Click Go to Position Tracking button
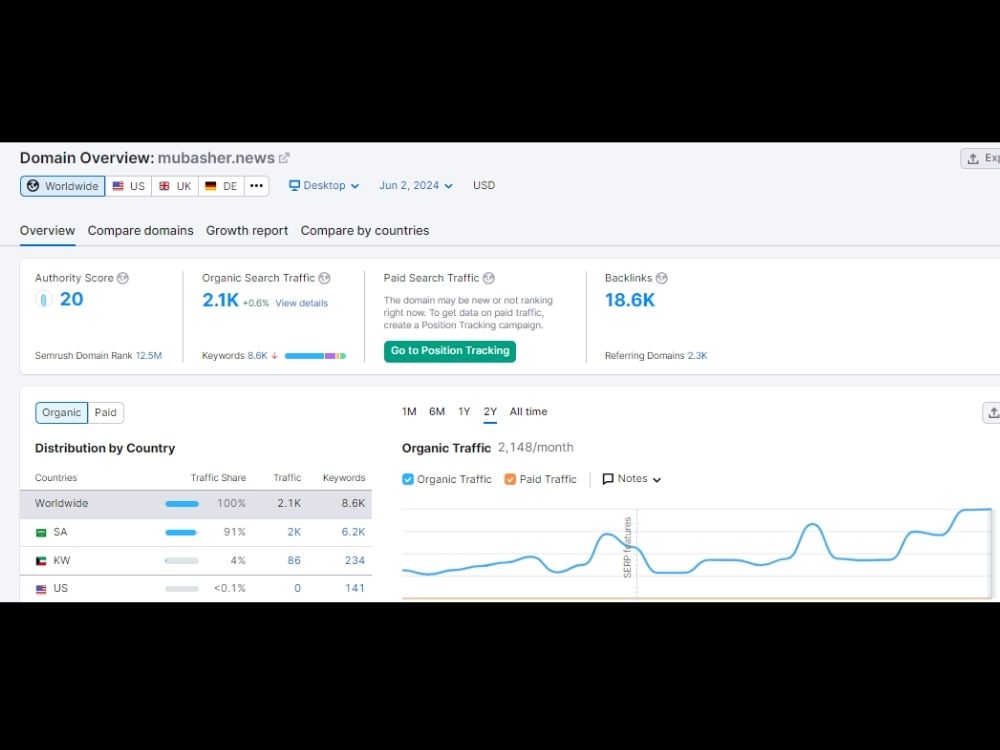Viewport: 1000px width, 750px height. (450, 351)
